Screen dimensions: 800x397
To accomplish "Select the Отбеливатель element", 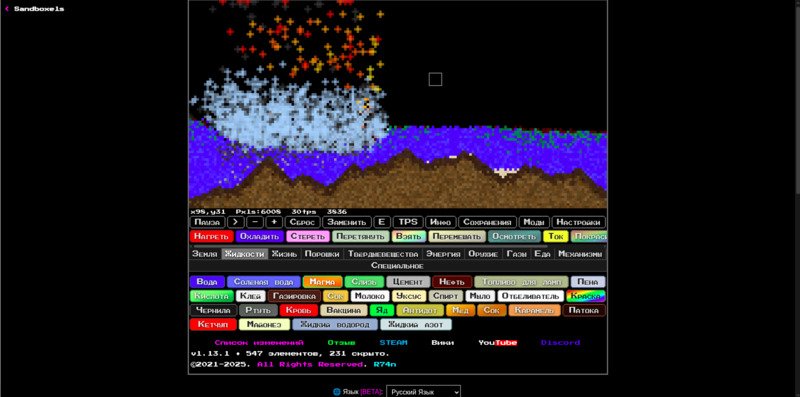I will [531, 296].
